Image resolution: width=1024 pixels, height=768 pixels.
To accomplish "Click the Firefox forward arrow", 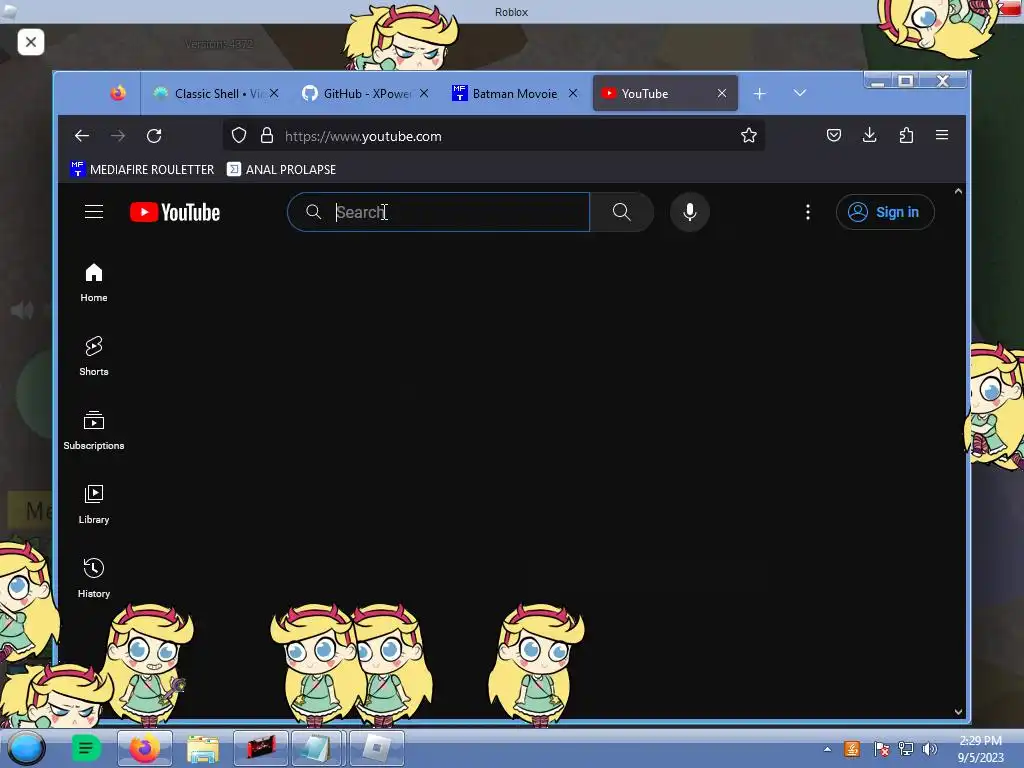I will click(x=118, y=136).
